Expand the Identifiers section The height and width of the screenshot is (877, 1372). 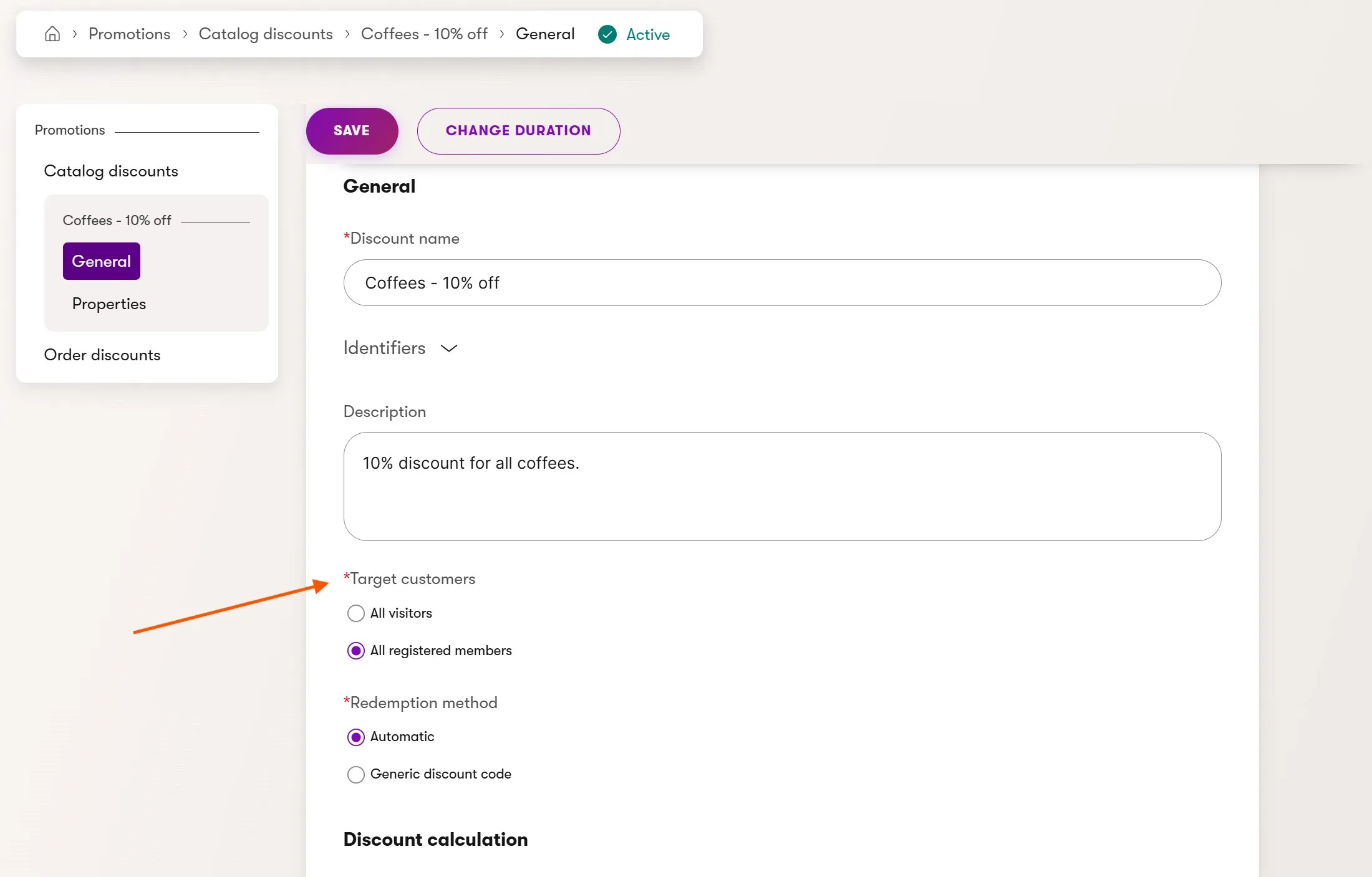tap(384, 348)
